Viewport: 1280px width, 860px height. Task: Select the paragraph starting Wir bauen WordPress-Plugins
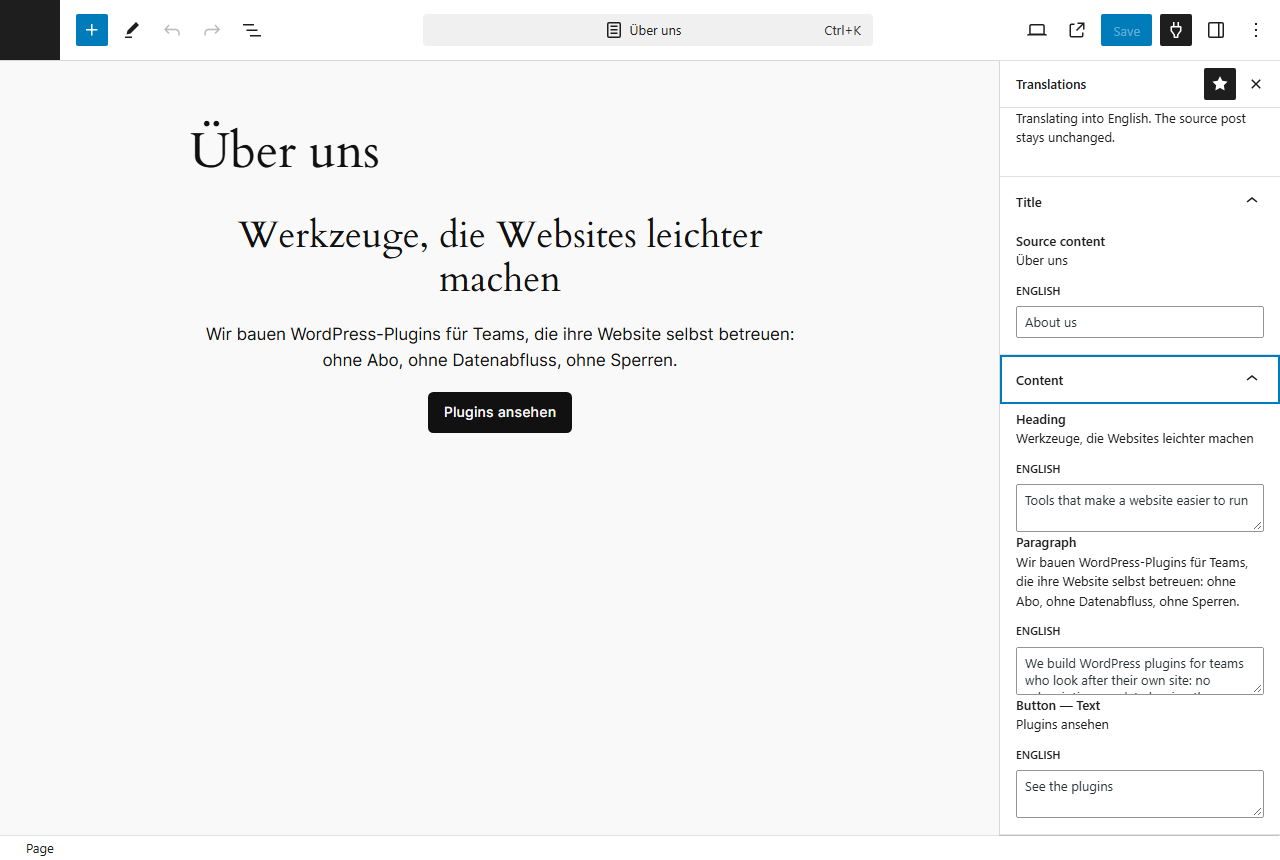coord(500,347)
